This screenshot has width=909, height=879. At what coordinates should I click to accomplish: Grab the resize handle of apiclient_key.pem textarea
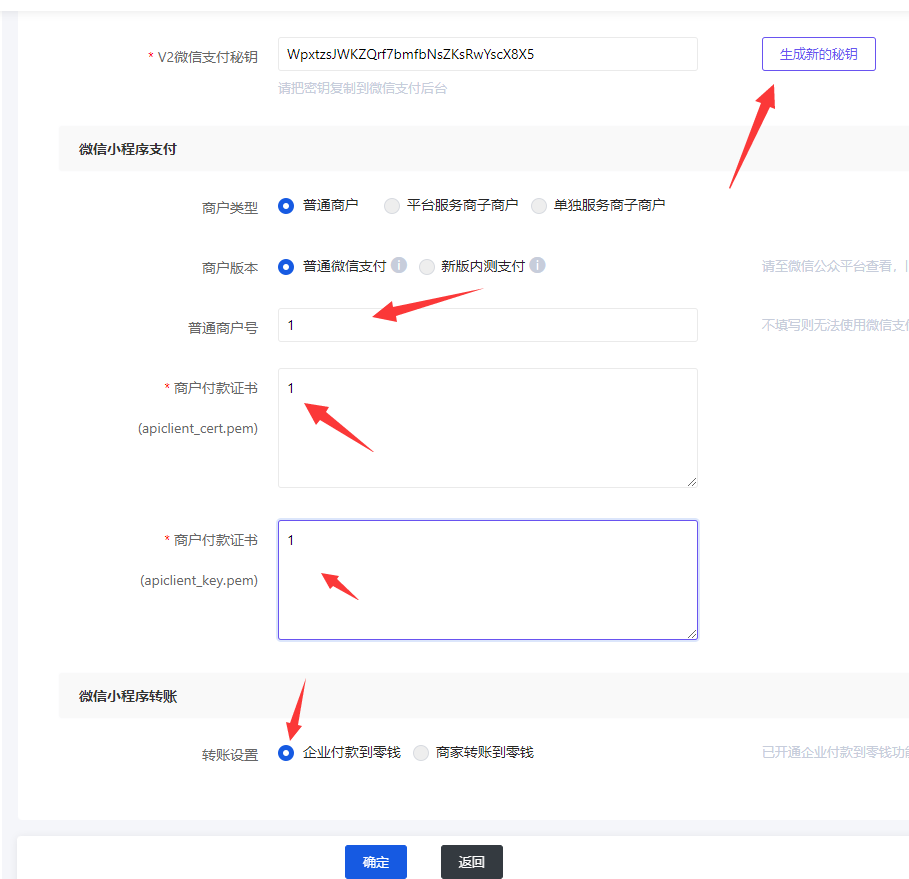pos(691,633)
